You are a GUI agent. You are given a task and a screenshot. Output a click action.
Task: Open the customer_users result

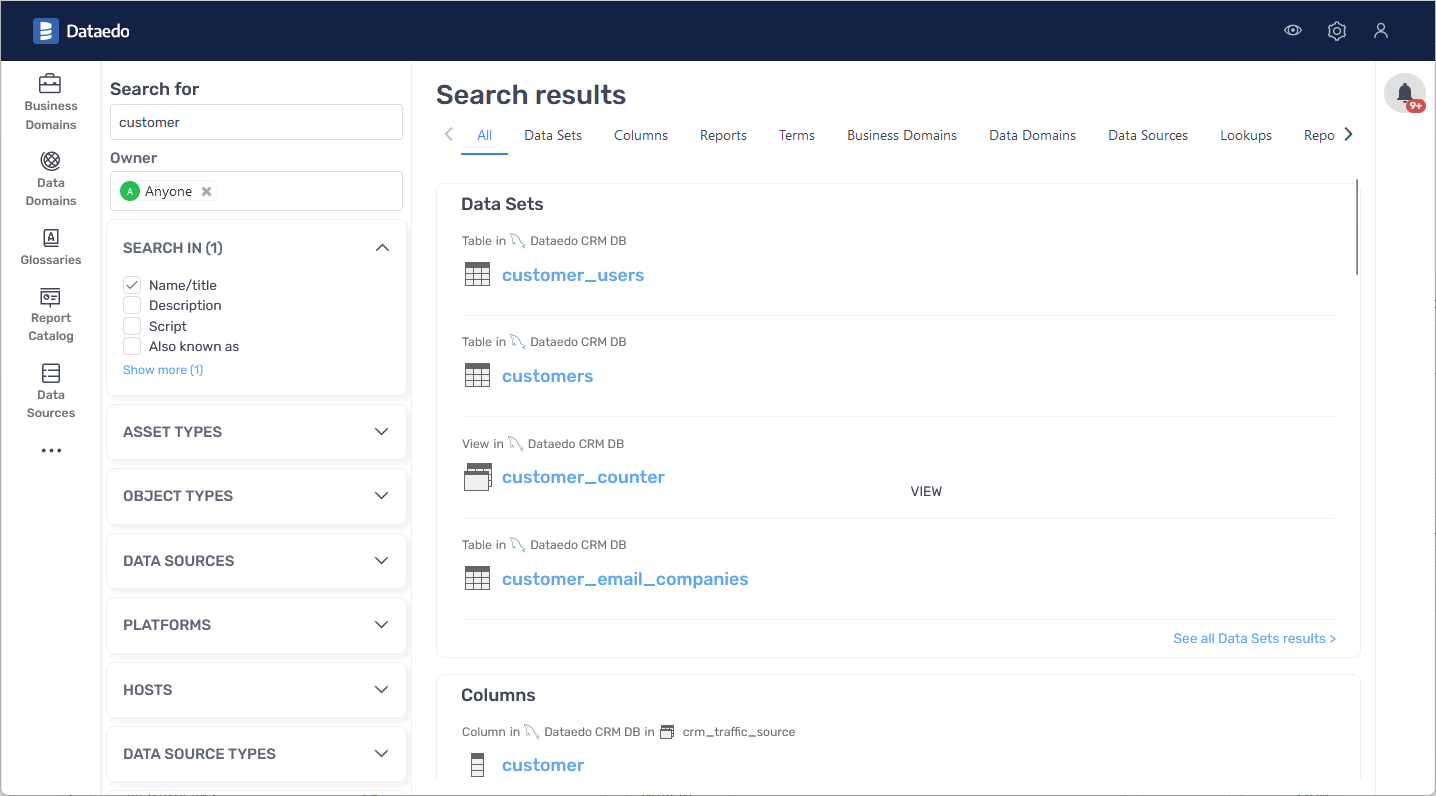click(573, 275)
